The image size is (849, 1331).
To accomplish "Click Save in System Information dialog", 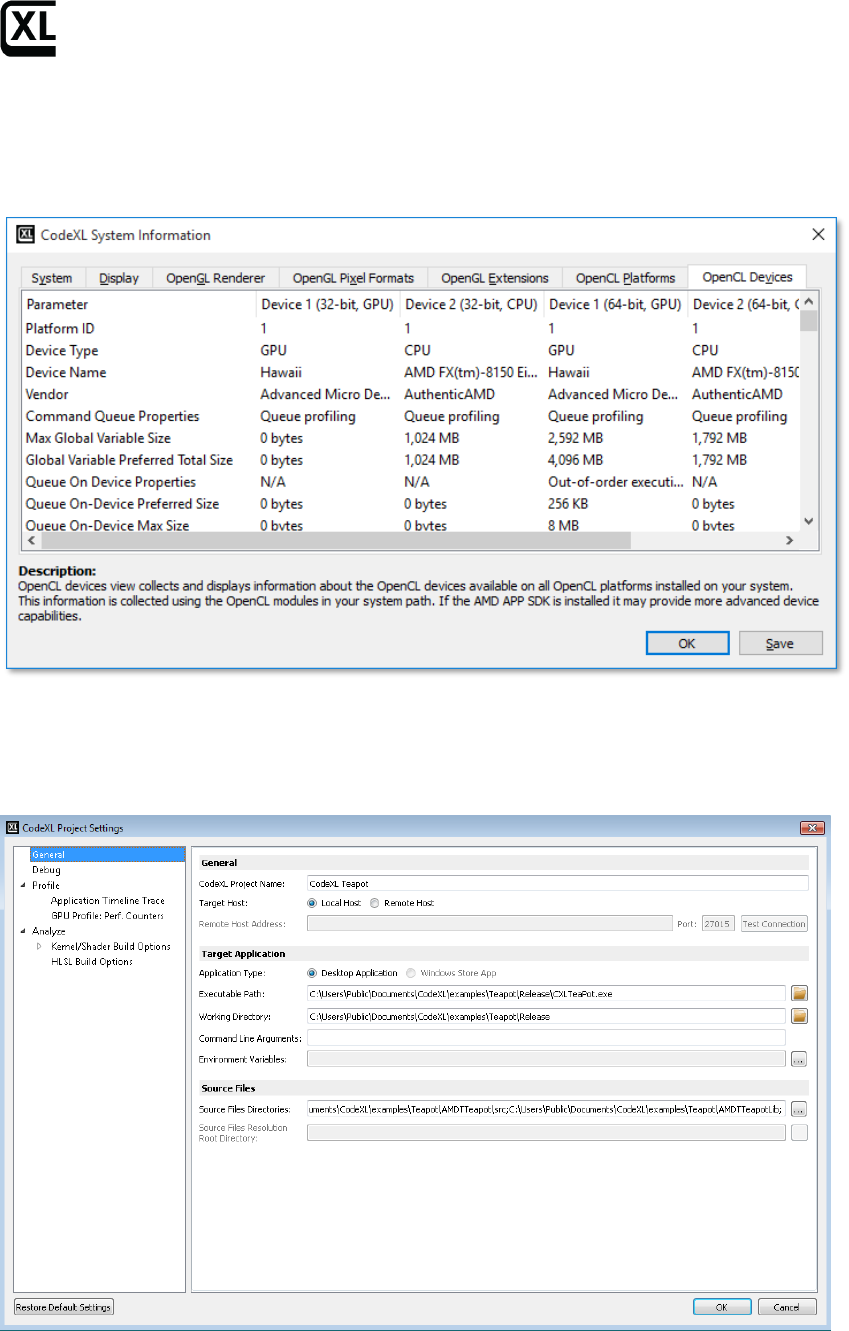I will click(781, 644).
